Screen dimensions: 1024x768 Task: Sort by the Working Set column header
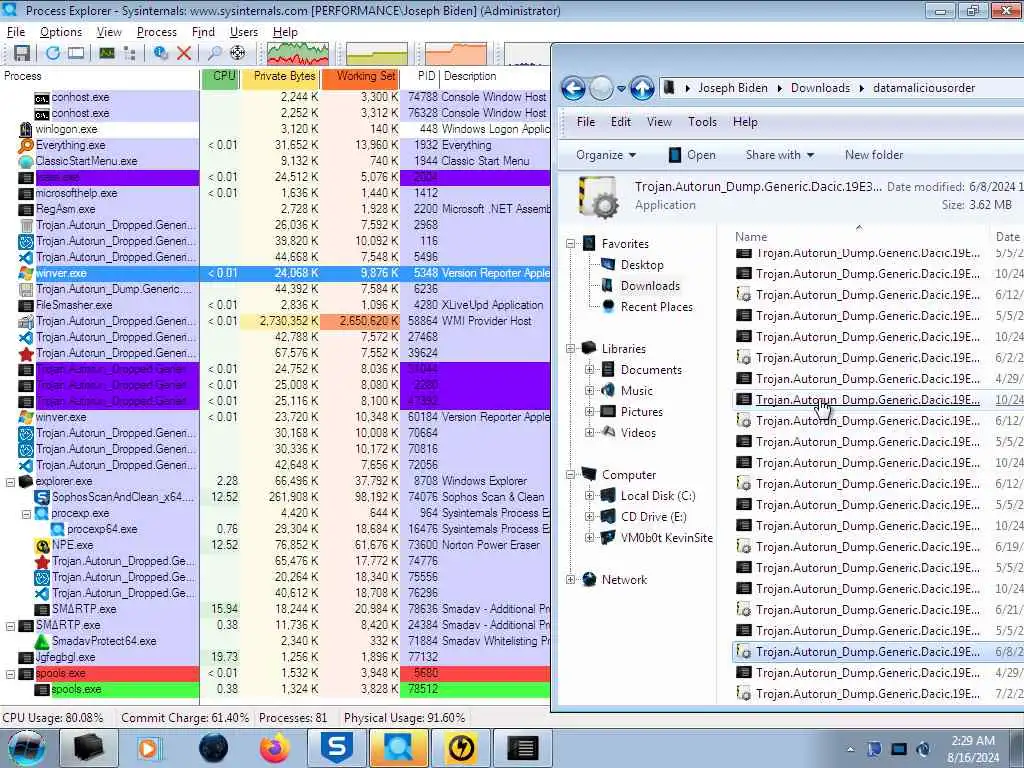point(360,76)
